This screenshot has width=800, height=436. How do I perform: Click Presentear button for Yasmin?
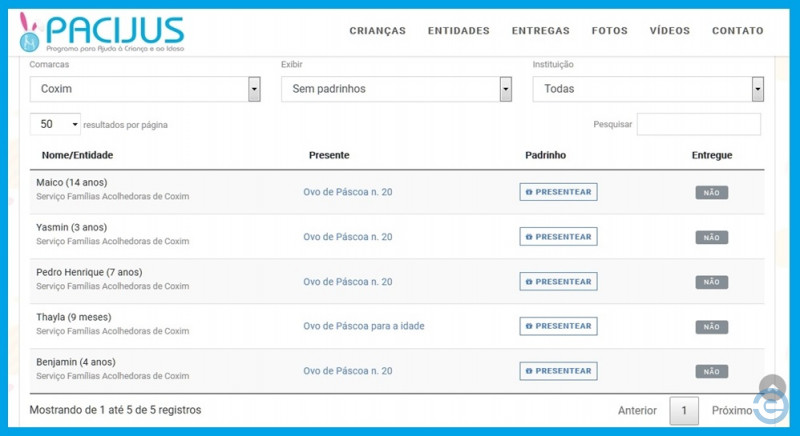(559, 237)
